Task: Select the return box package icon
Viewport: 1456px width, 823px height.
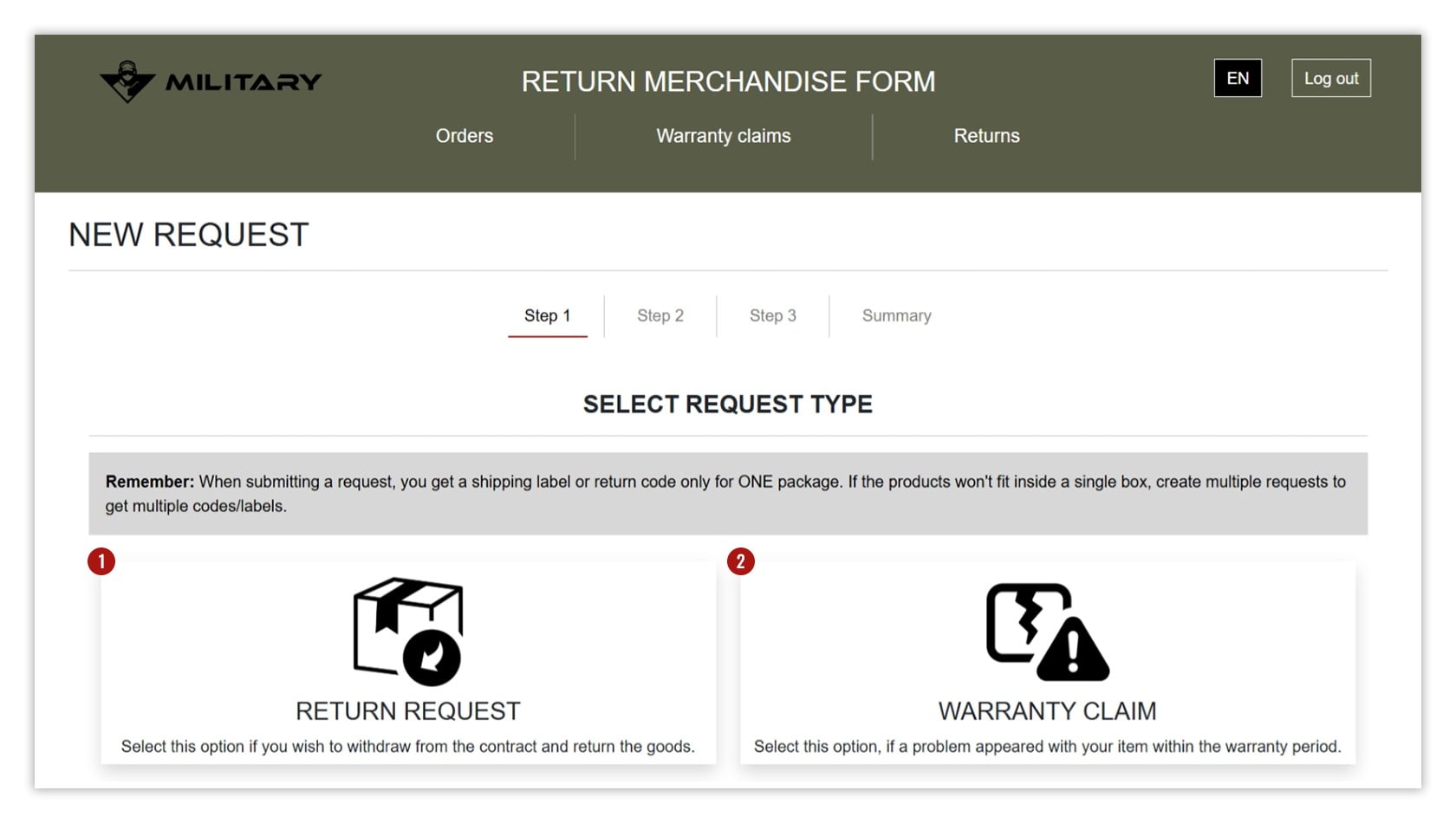Action: pyautogui.click(x=408, y=632)
